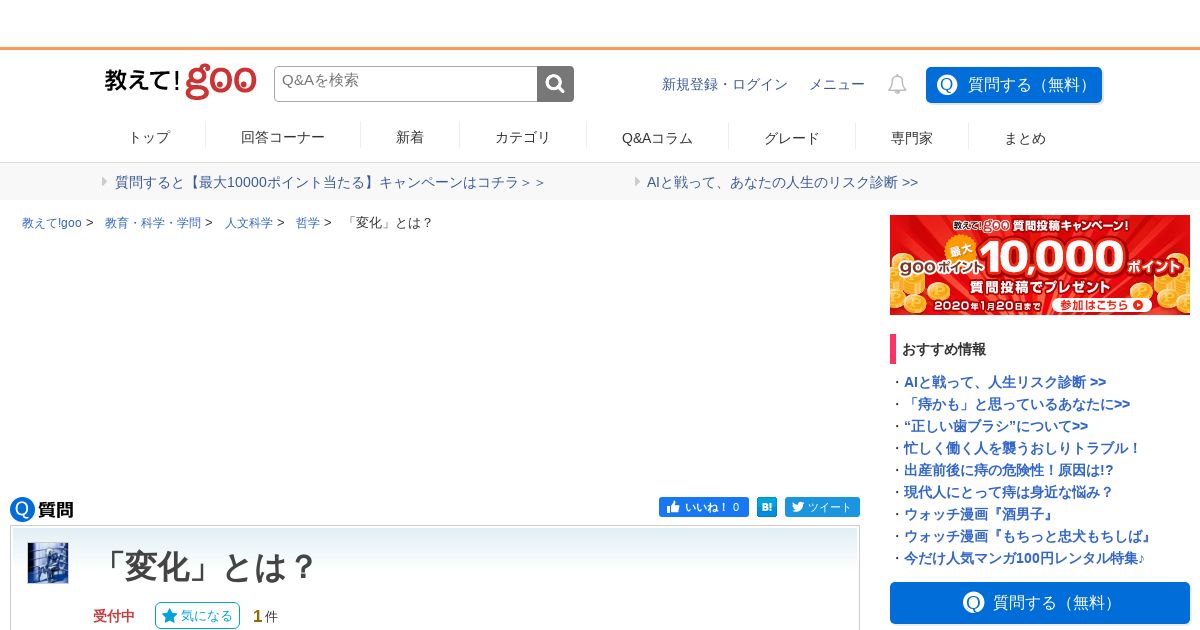
Task: Select the Q&Aコラム navigation tab
Action: pyautogui.click(x=657, y=138)
